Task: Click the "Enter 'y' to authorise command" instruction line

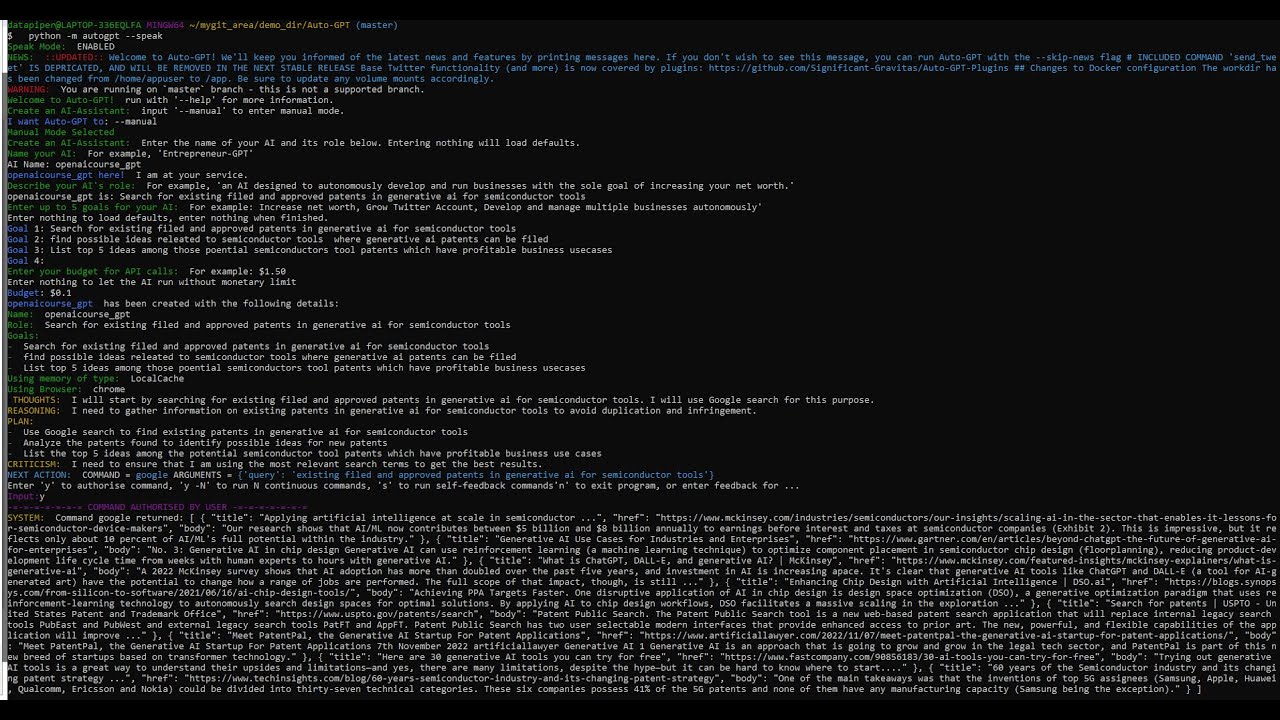Action: click(x=403, y=486)
